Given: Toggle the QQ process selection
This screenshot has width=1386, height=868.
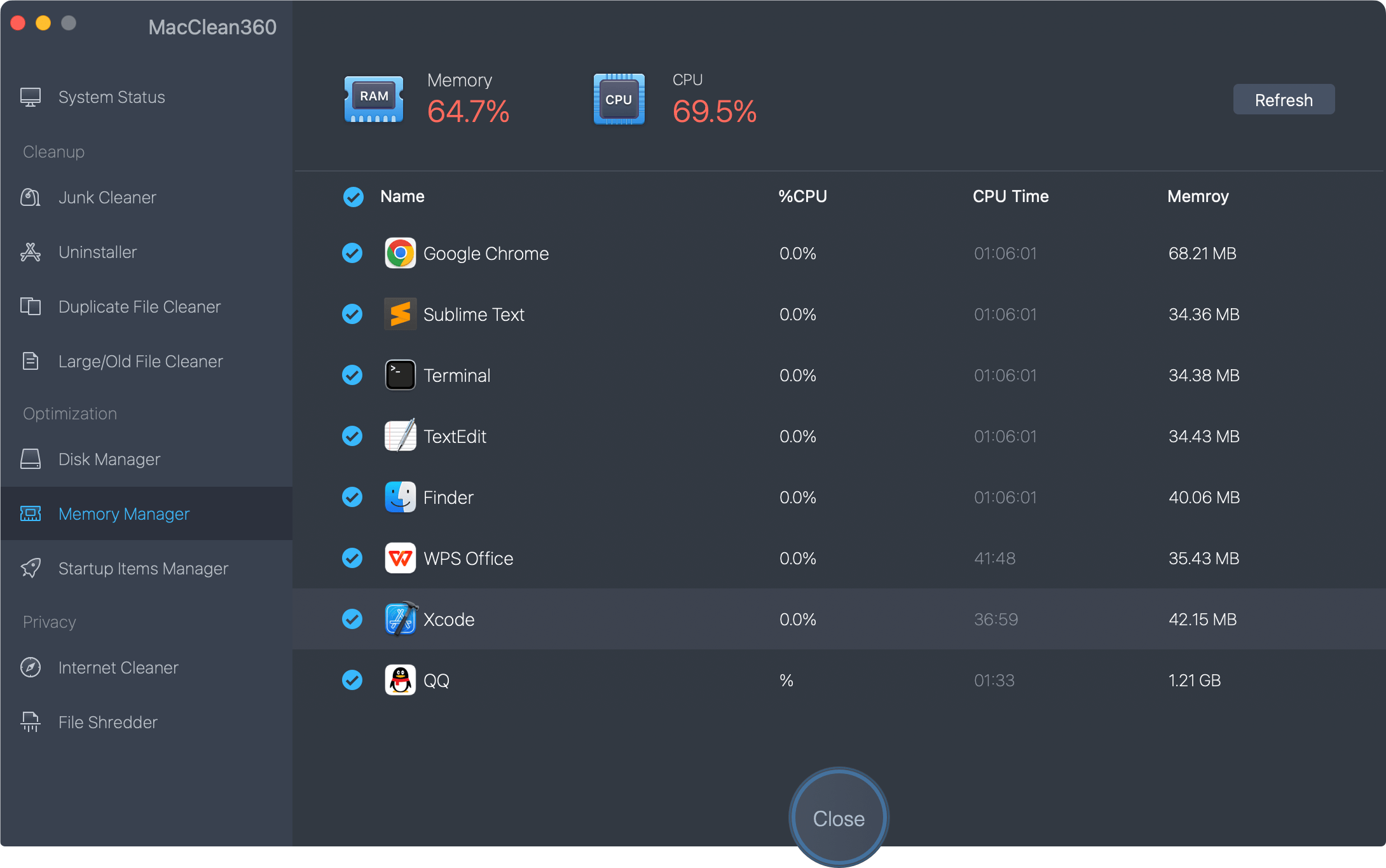Looking at the screenshot, I should click(352, 680).
